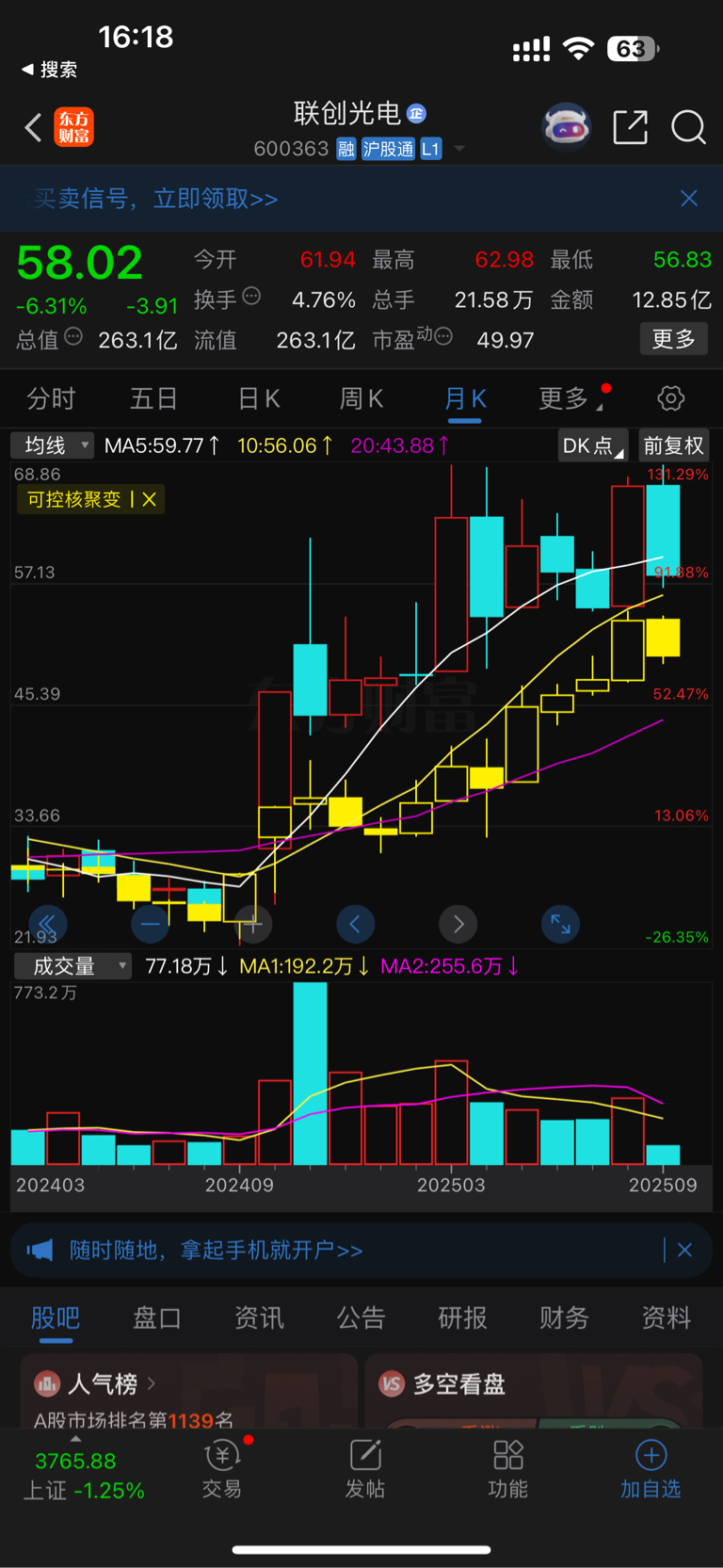
Task: Open the 均线 indicator dropdown
Action: pyautogui.click(x=52, y=445)
